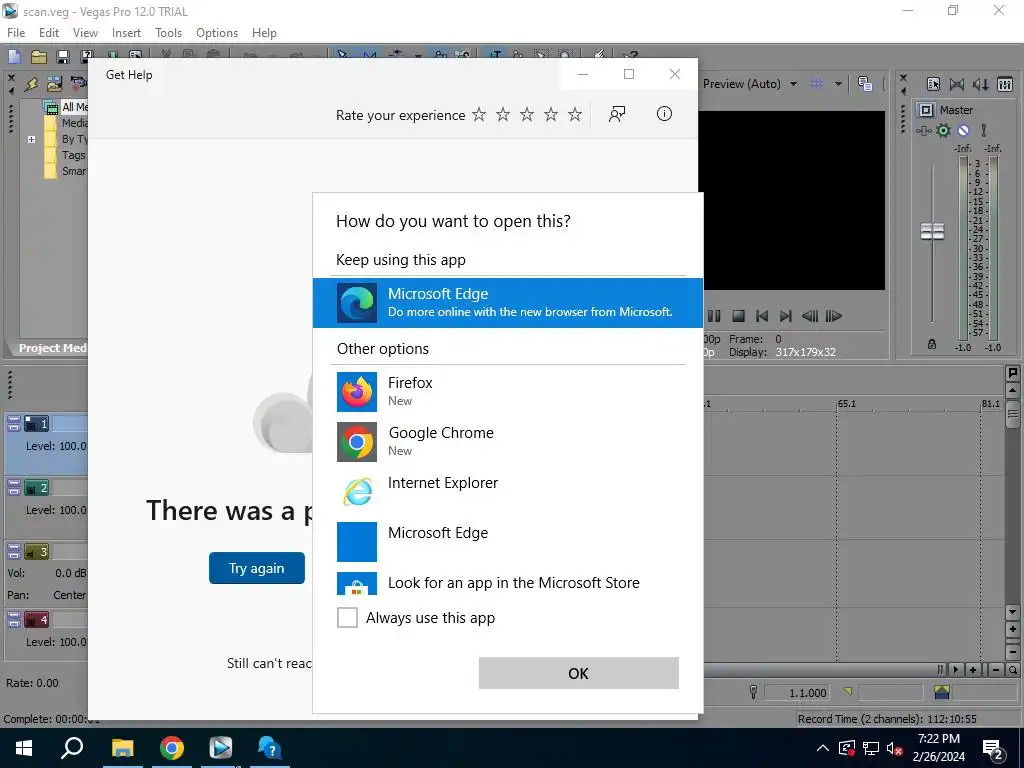Open the Tools menu

[168, 33]
